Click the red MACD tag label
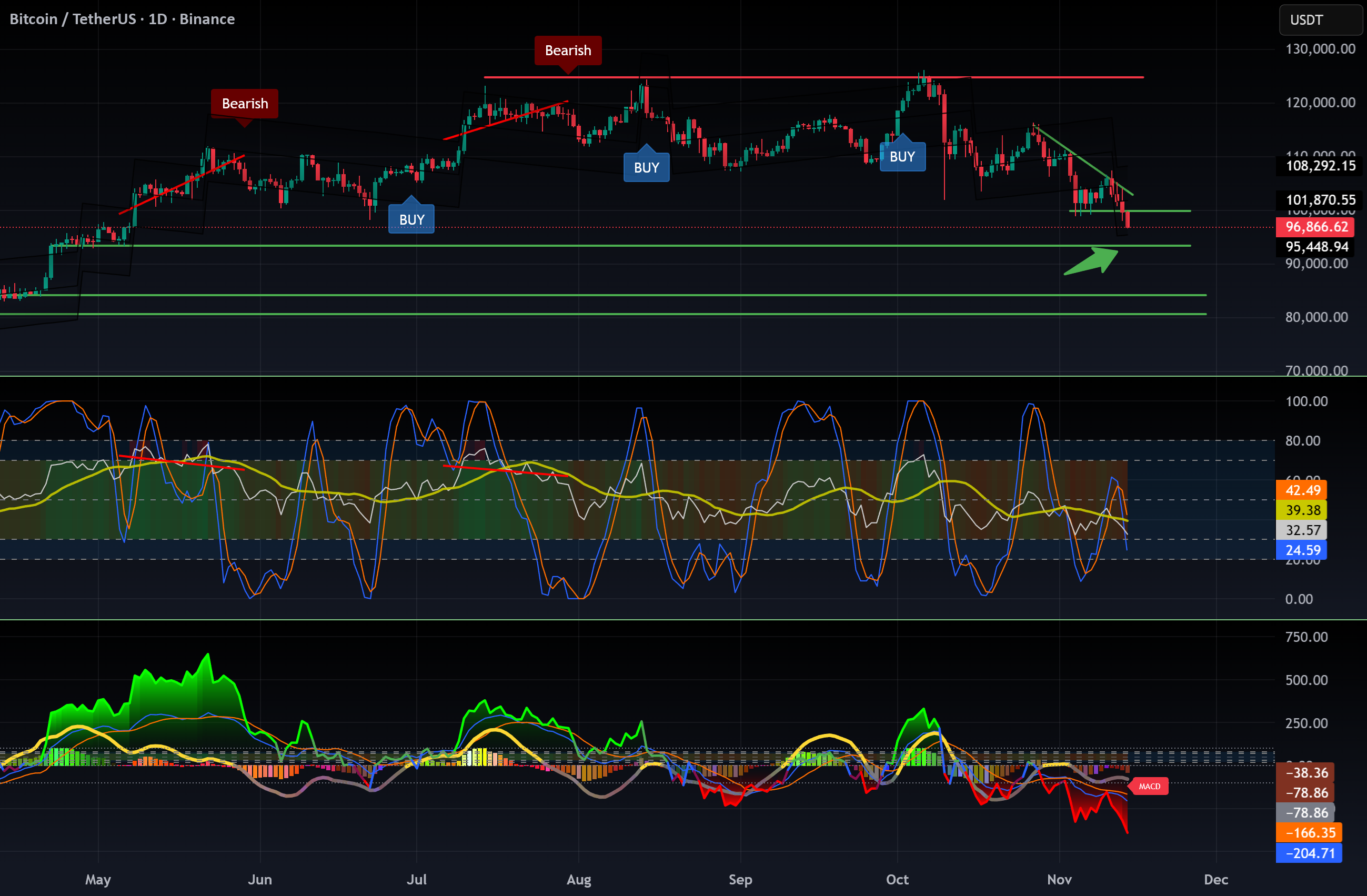Screen dimensions: 1367x896 pyautogui.click(x=1149, y=786)
